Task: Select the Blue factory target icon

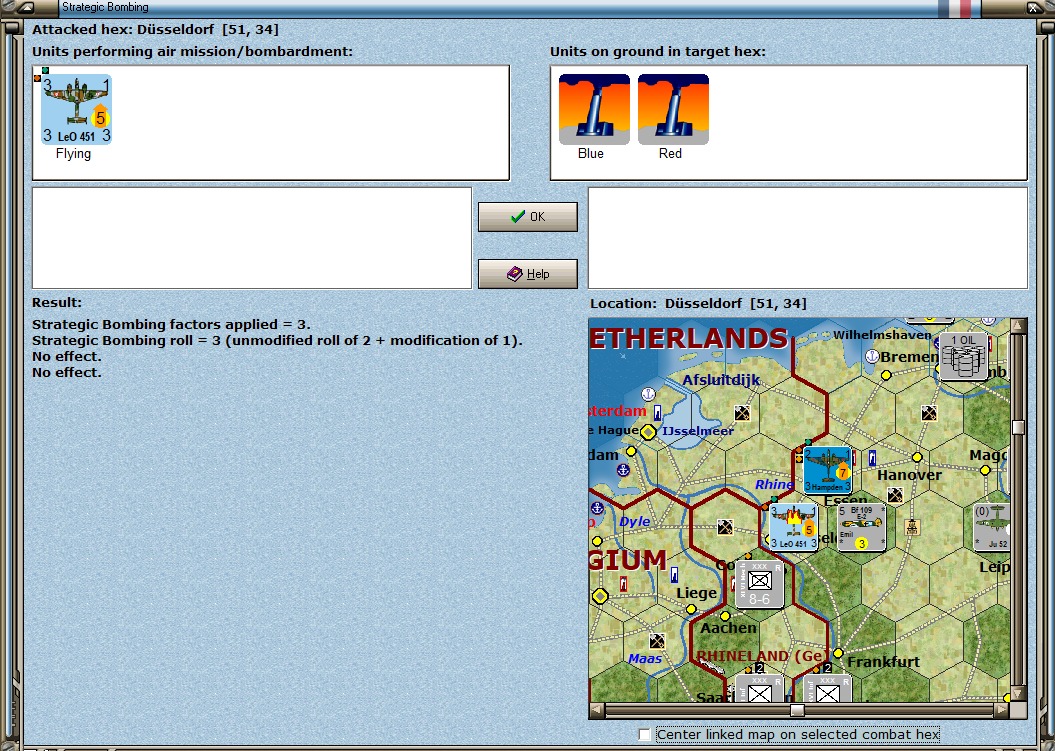Action: click(594, 109)
